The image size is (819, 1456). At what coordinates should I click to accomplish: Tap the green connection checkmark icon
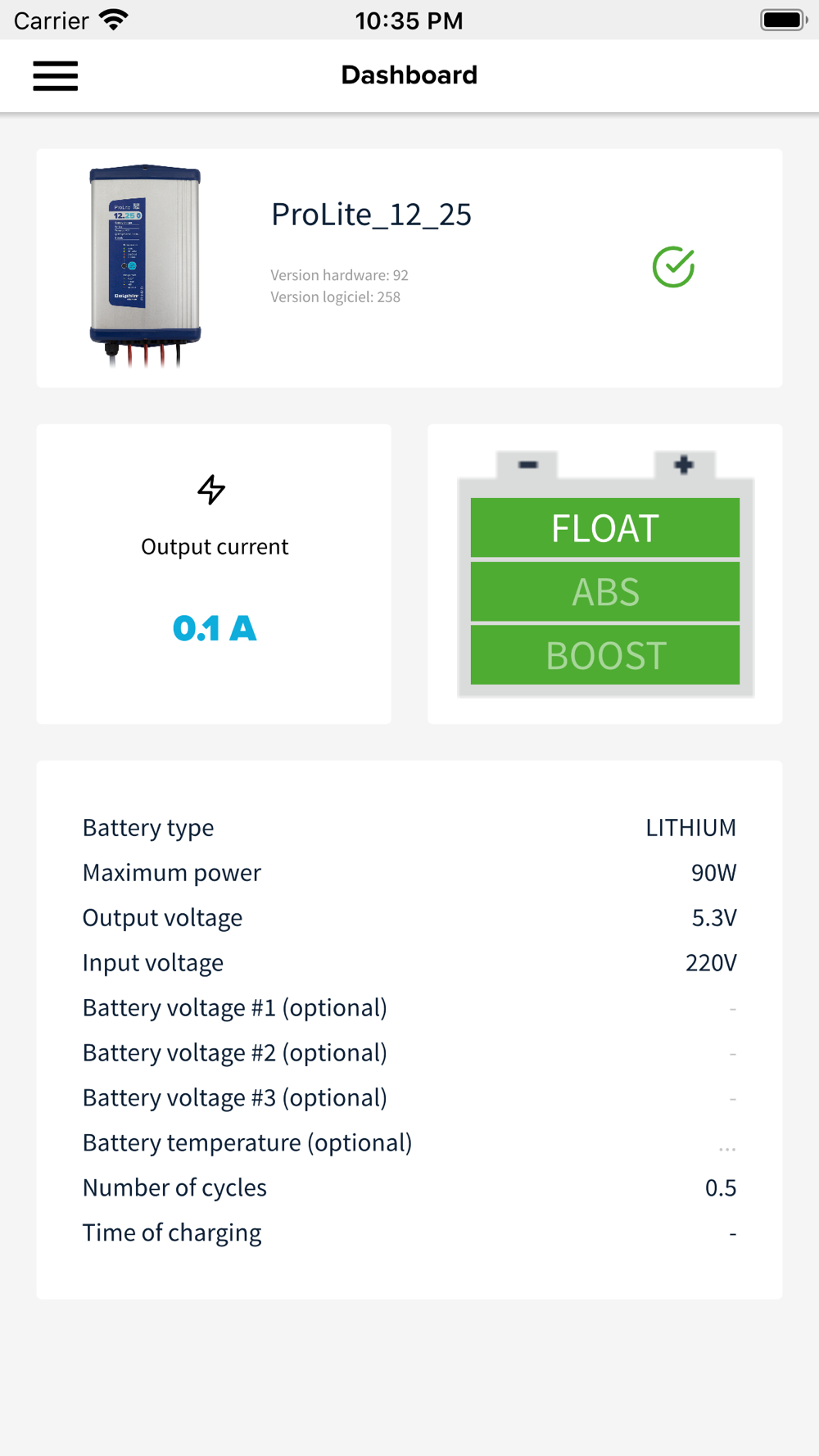[673, 267]
